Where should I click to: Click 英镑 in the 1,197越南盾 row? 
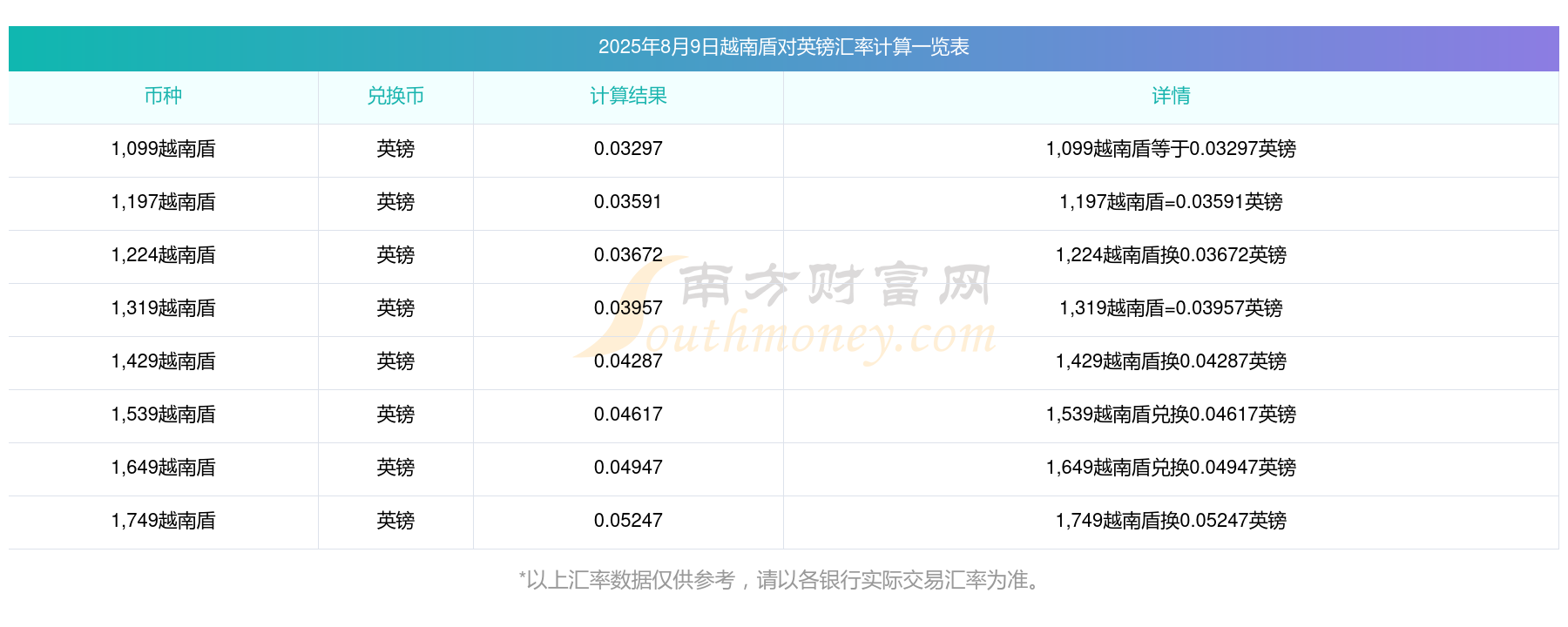pos(395,202)
